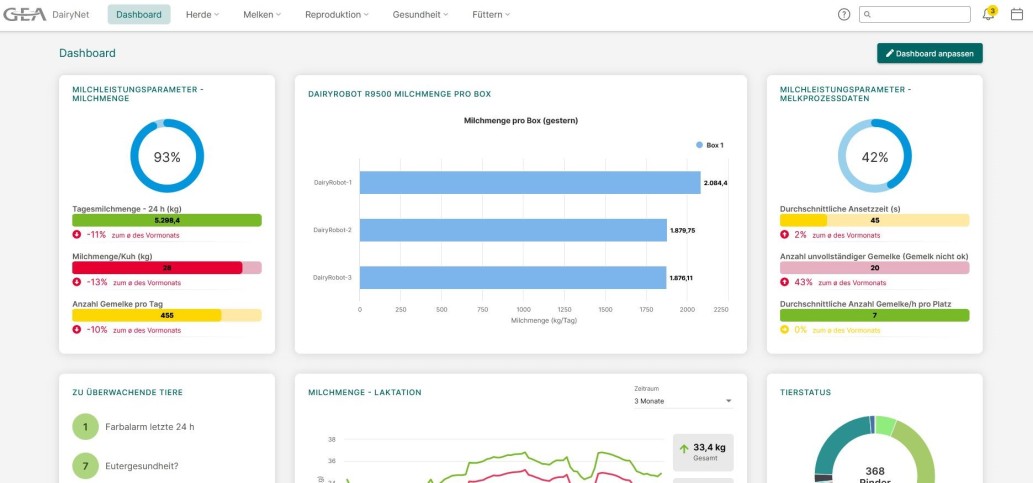Click red down arrow beside -11%

click(x=76, y=235)
